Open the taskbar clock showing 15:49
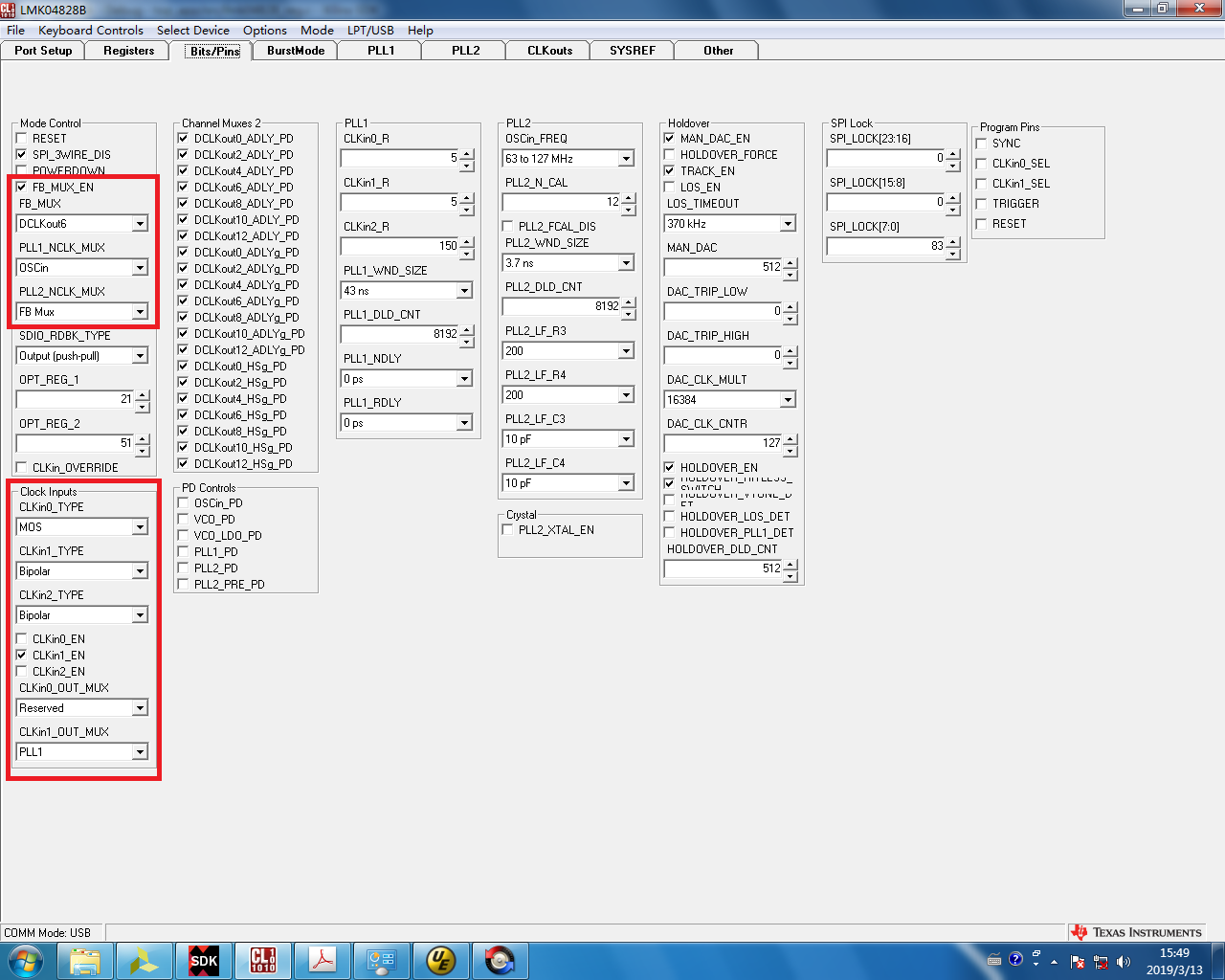The width and height of the screenshot is (1225, 980). [1174, 961]
